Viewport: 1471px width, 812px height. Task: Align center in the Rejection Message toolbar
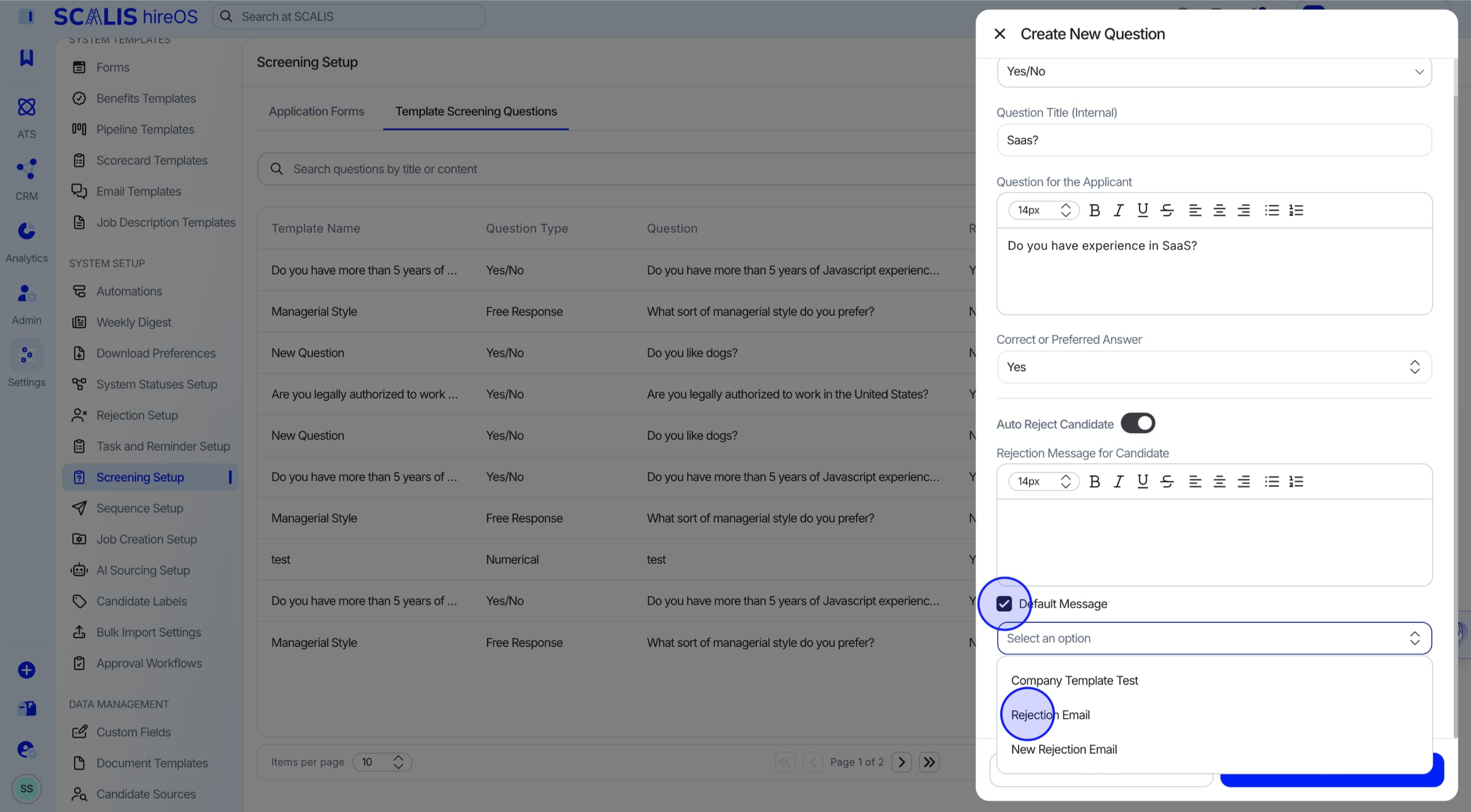click(1219, 481)
